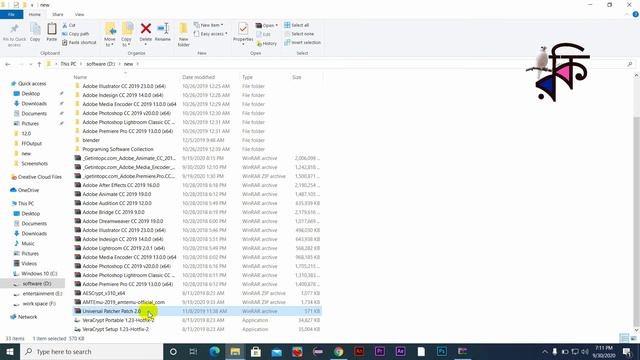The width and height of the screenshot is (640, 360).
Task: Click the taskbar search box
Action: (91, 351)
